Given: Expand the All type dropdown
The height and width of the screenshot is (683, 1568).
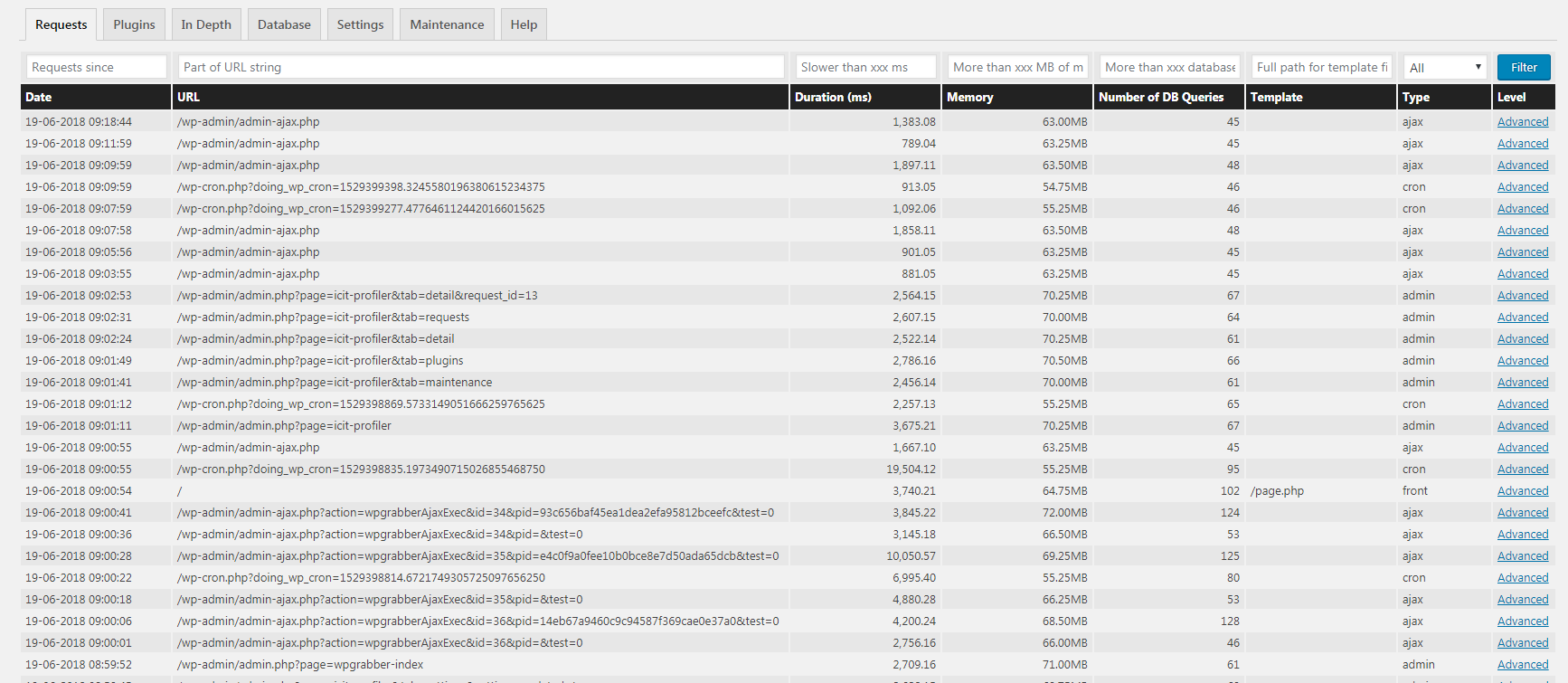Looking at the screenshot, I should tap(1445, 67).
